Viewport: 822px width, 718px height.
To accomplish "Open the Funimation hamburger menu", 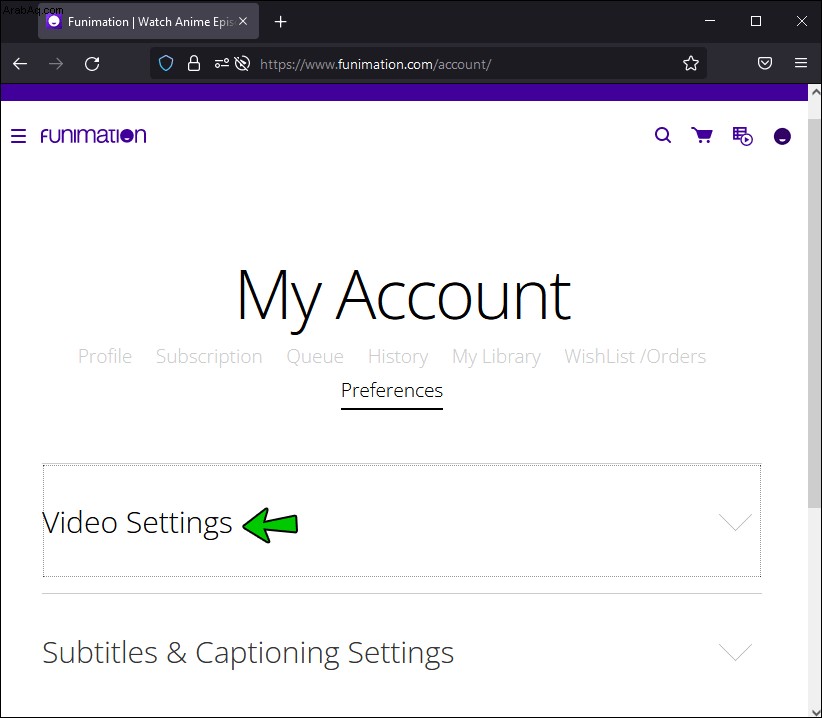I will point(18,136).
